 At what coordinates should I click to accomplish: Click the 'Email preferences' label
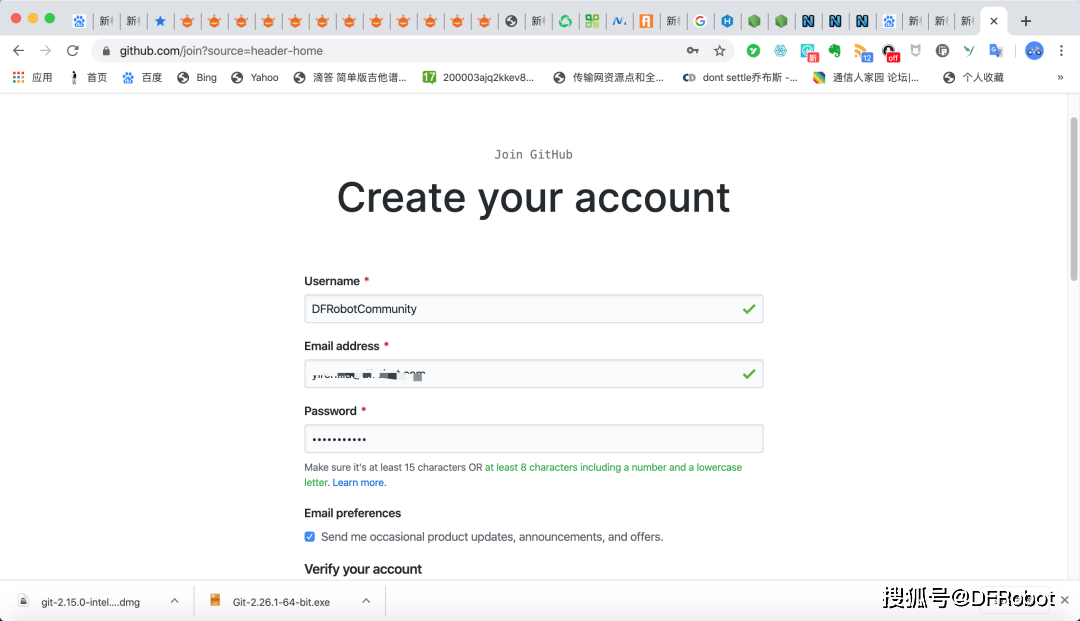(352, 513)
